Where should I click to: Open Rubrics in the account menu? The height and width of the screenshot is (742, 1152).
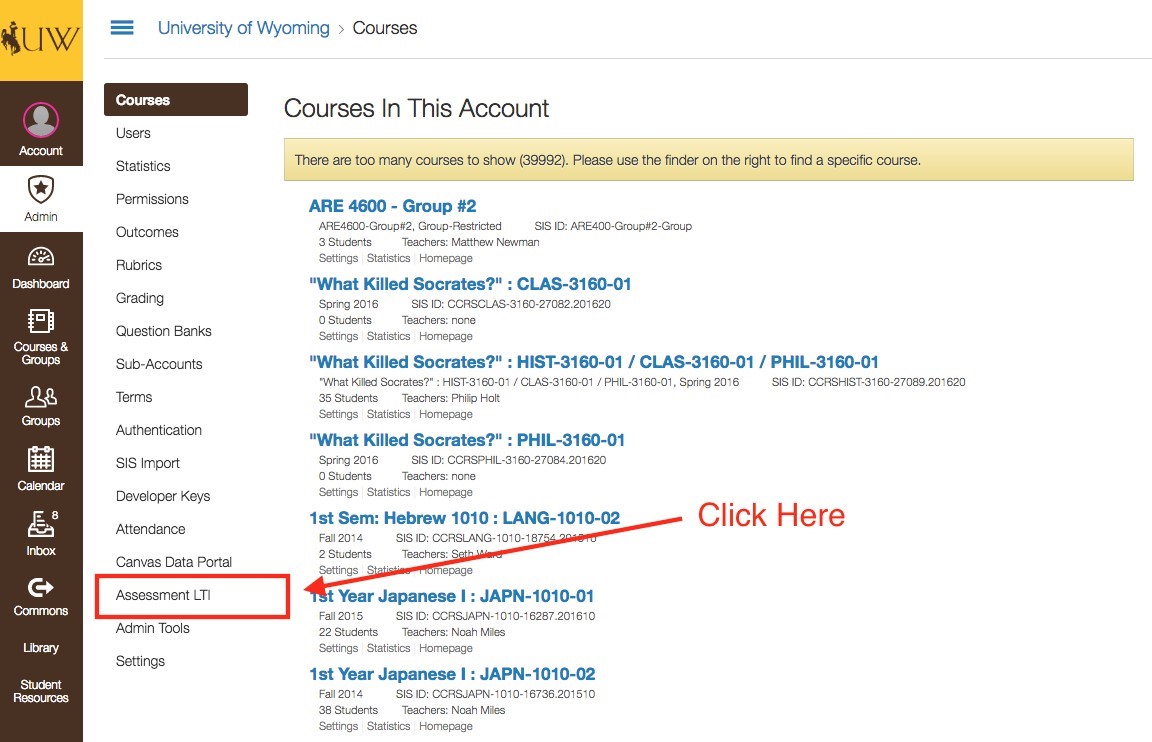coord(139,265)
